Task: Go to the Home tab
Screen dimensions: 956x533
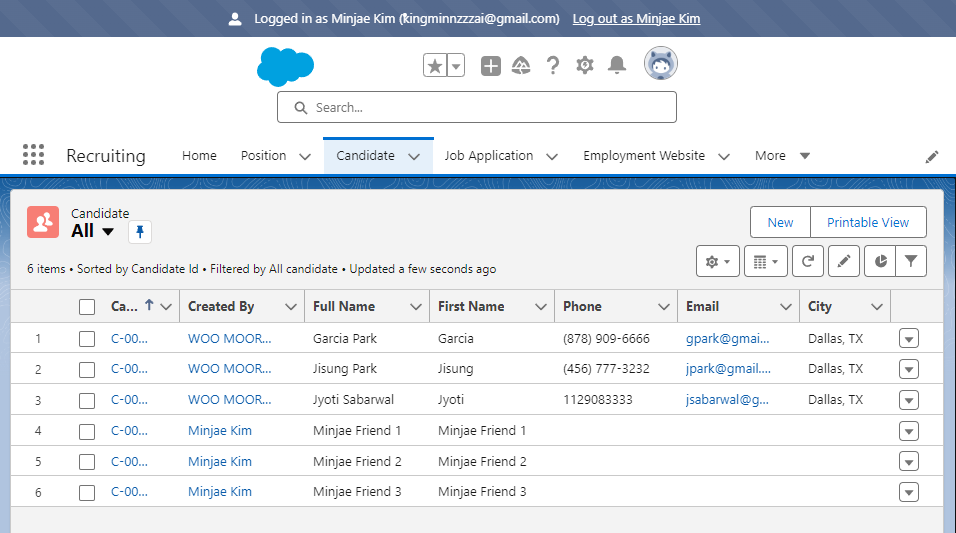Action: point(199,156)
